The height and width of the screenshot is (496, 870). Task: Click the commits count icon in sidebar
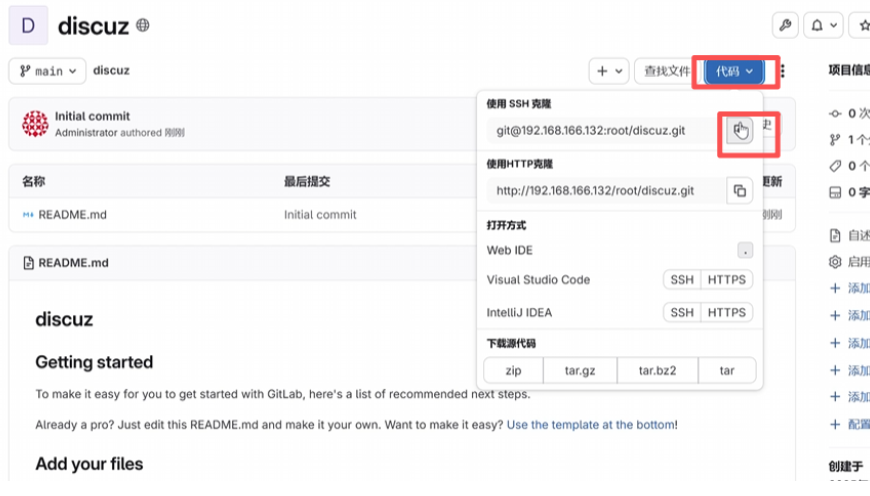835,113
